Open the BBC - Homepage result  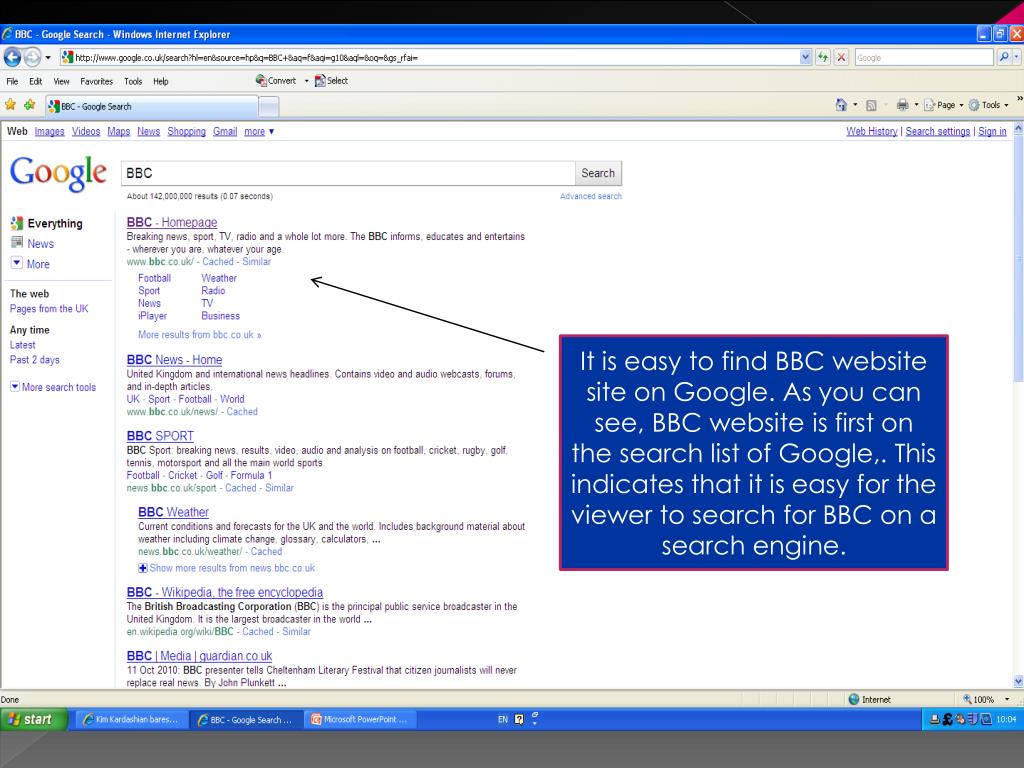coord(172,222)
